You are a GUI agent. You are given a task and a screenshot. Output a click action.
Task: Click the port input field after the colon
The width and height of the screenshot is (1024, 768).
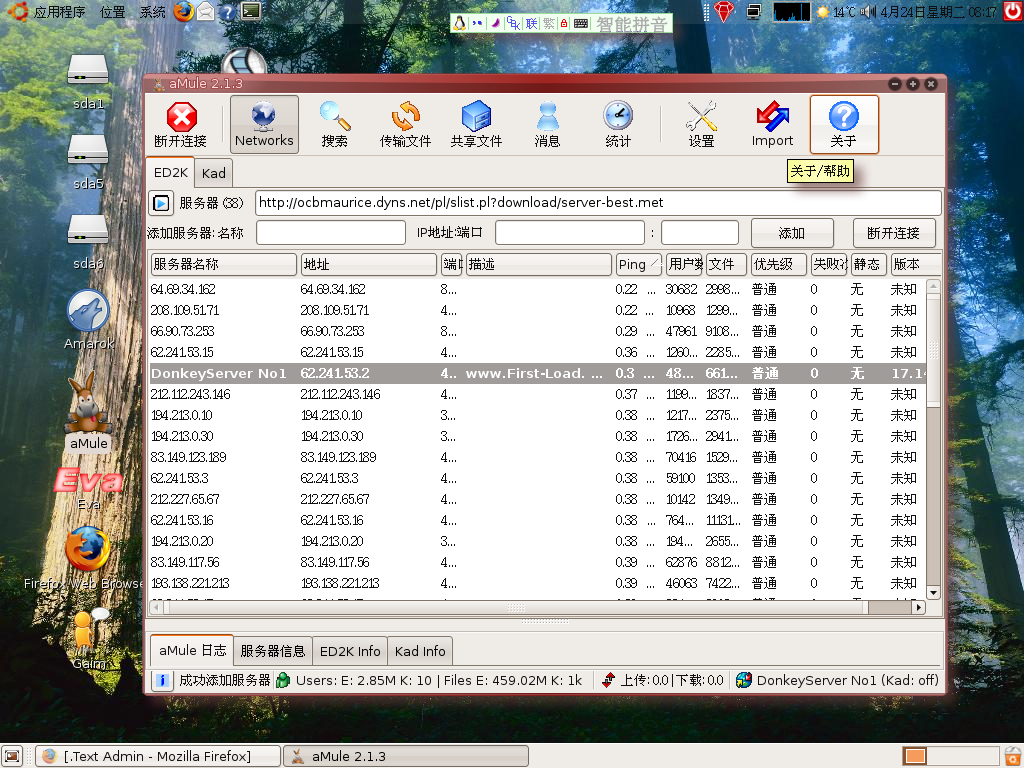pyautogui.click(x=699, y=232)
